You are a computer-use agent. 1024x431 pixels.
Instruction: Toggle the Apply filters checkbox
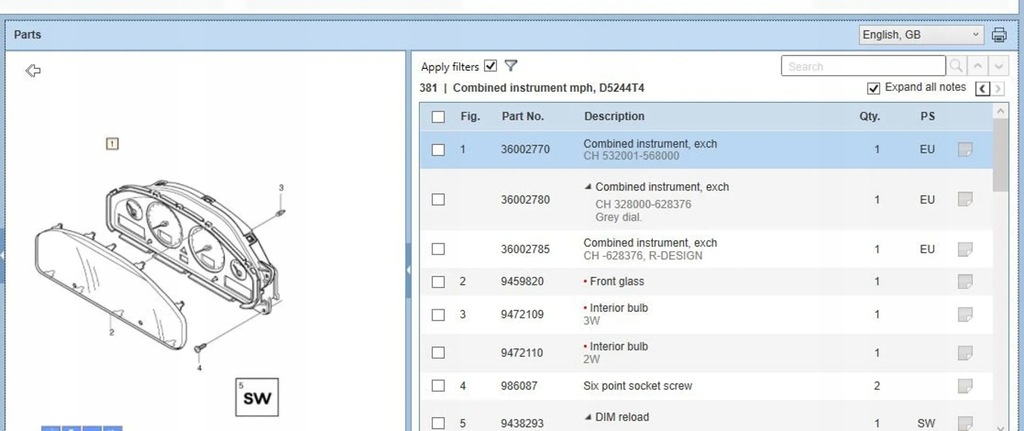tap(491, 66)
